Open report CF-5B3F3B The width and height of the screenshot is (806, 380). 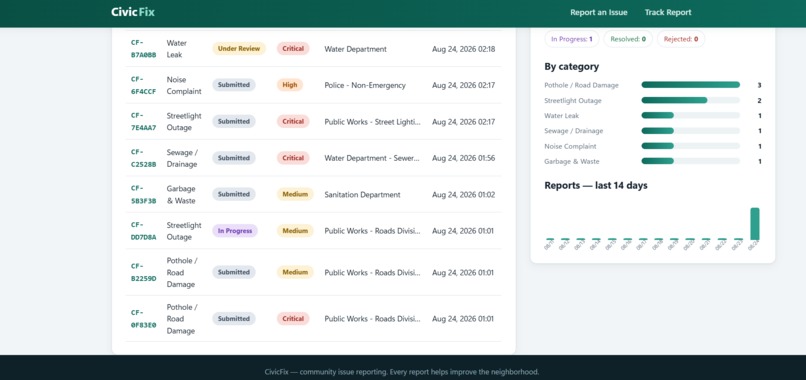coord(143,194)
